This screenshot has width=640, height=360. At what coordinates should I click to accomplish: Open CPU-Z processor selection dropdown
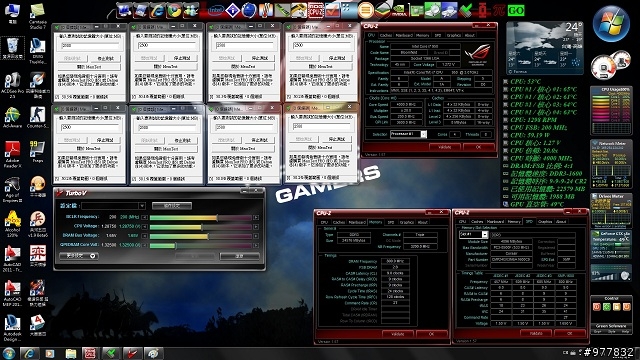pyautogui.click(x=408, y=134)
